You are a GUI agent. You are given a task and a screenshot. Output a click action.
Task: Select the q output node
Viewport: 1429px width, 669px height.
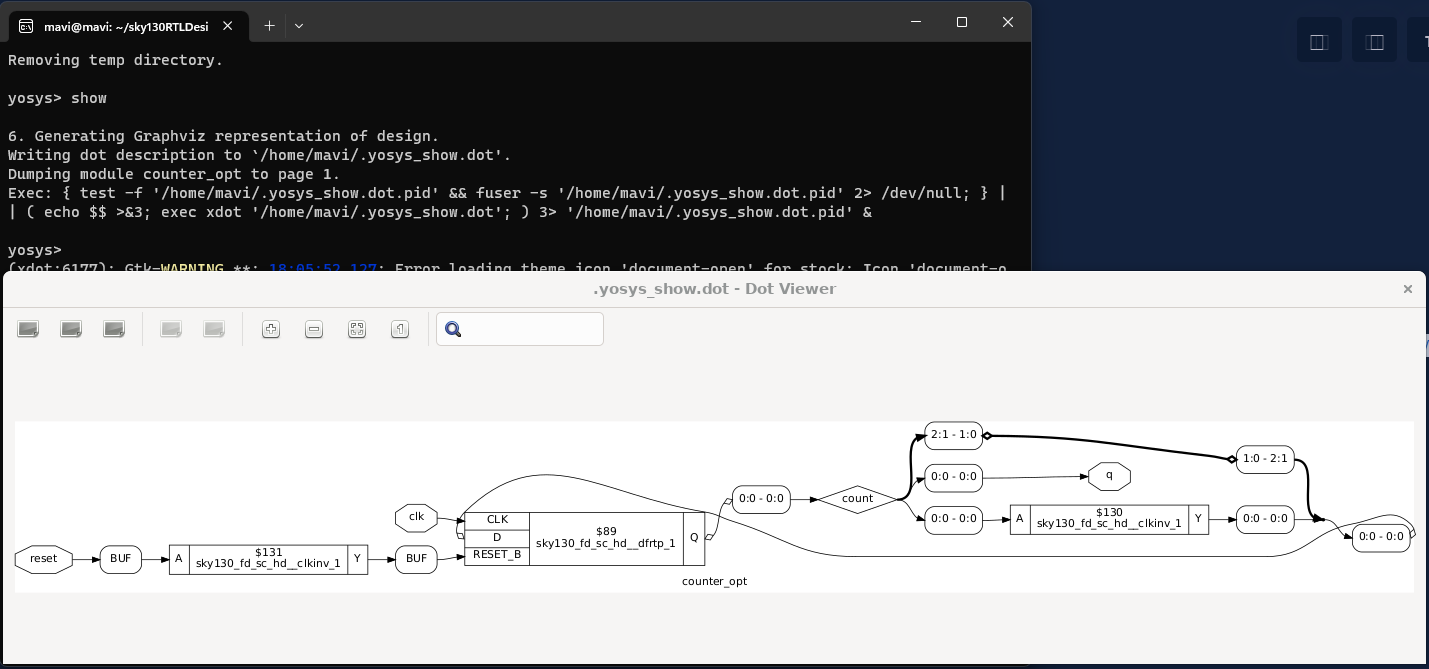coord(1109,477)
